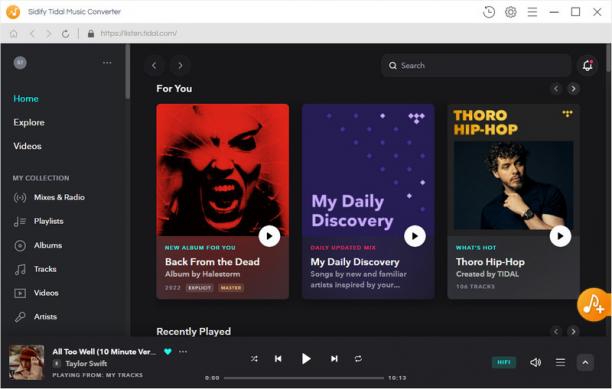
Task: Open conversion history clock icon
Action: 489,12
